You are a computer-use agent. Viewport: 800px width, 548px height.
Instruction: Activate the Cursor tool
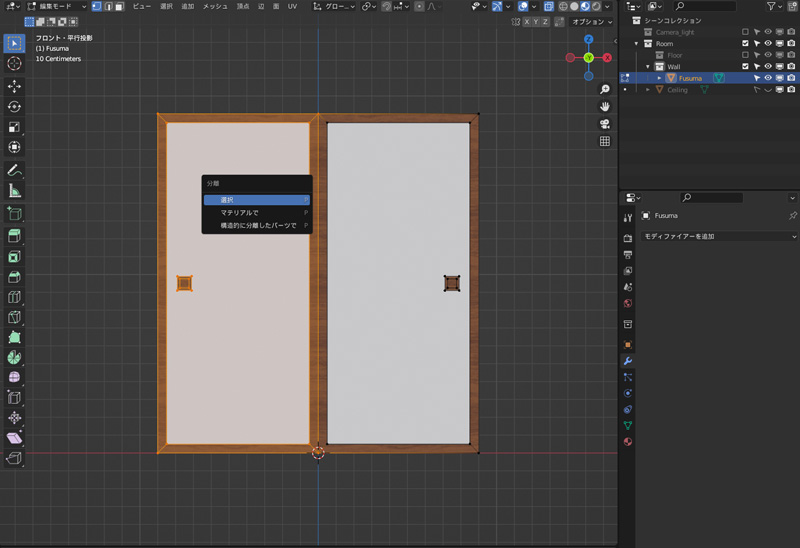point(14,64)
